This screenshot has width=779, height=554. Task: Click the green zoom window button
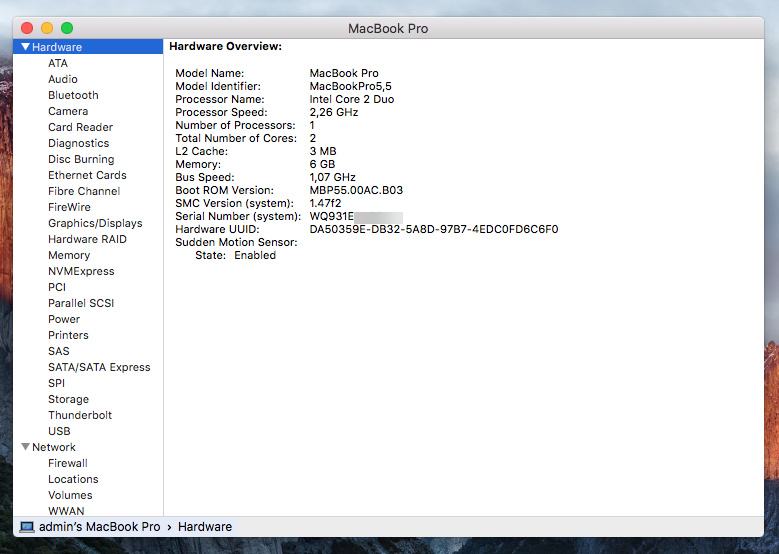[67, 28]
